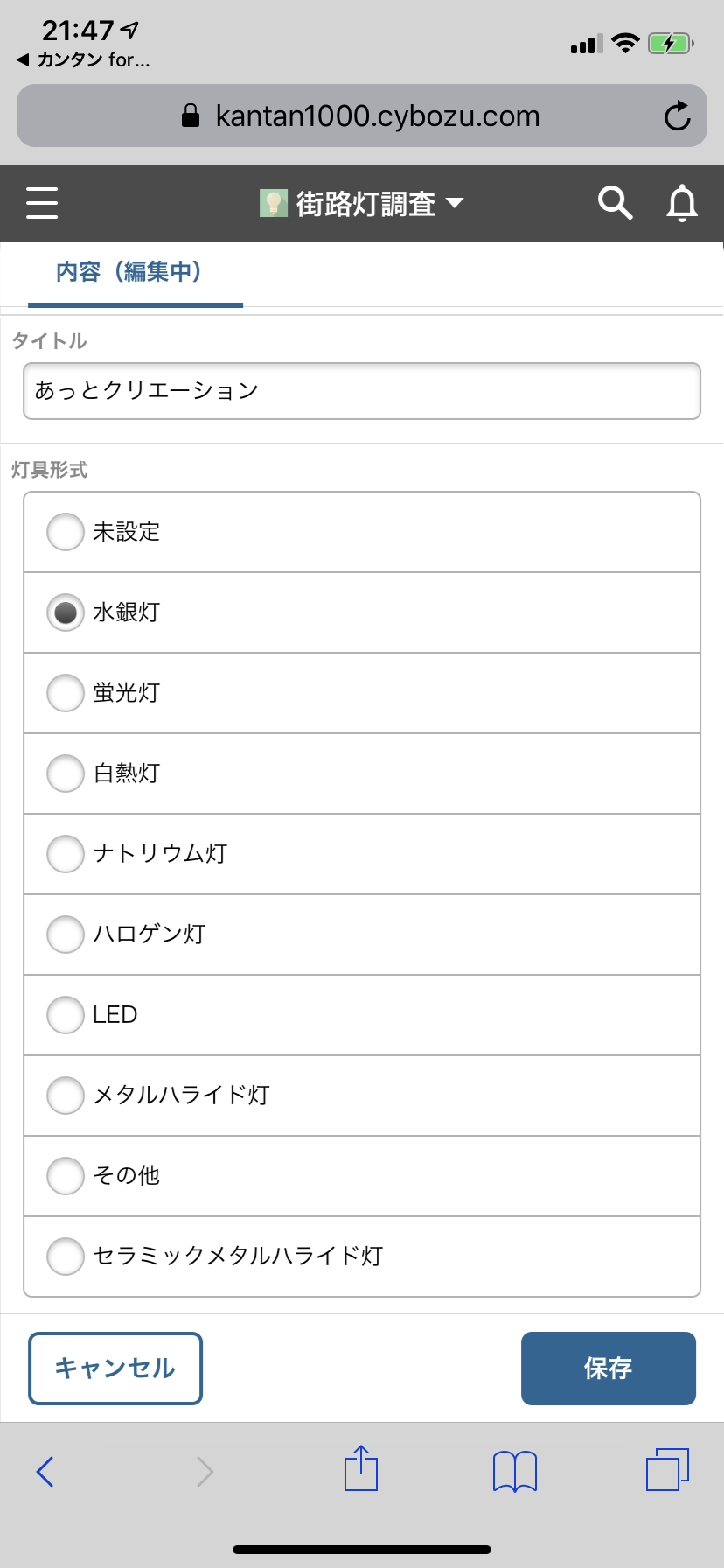The height and width of the screenshot is (1568, 724).
Task: Open the hamburger menu in header
Action: [x=42, y=203]
